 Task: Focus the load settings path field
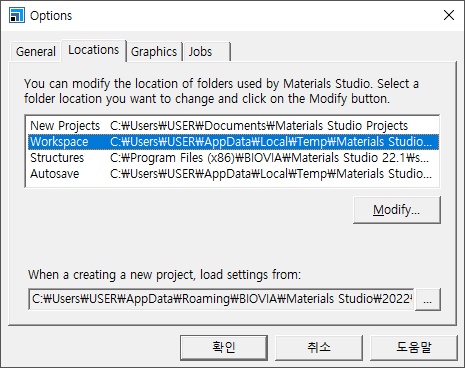coord(221,299)
